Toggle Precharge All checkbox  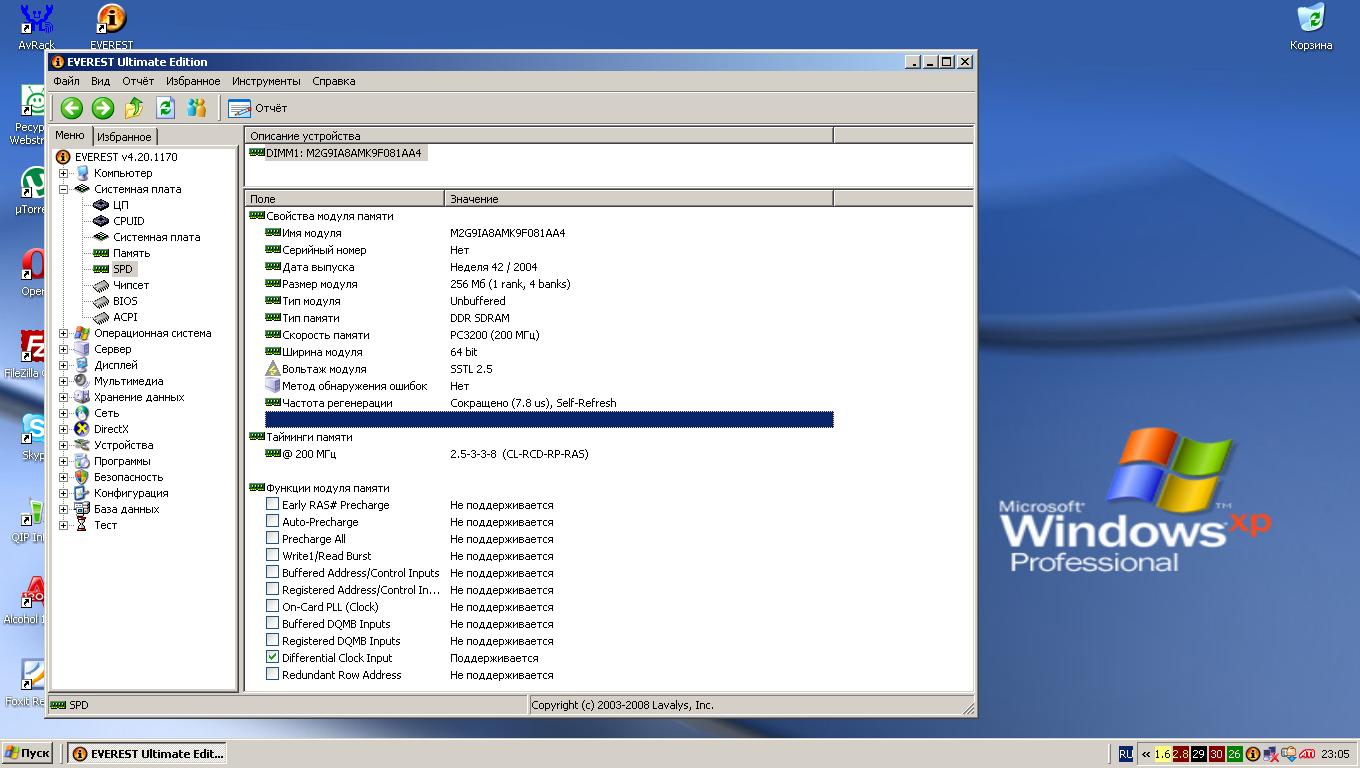272,539
